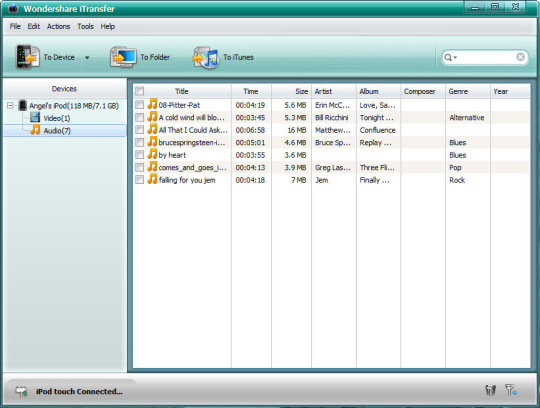Select Video(1) in the Devices tree
Image resolution: width=540 pixels, height=408 pixels.
tap(56, 118)
